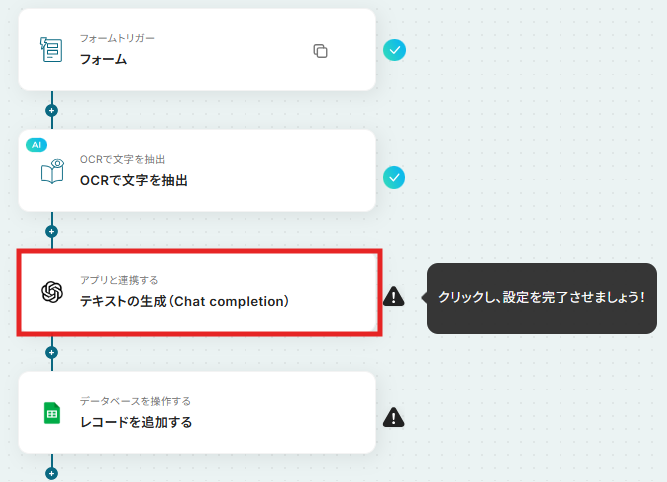
Task: Click warning triangle beside レコードを追加する
Action: (x=393, y=417)
